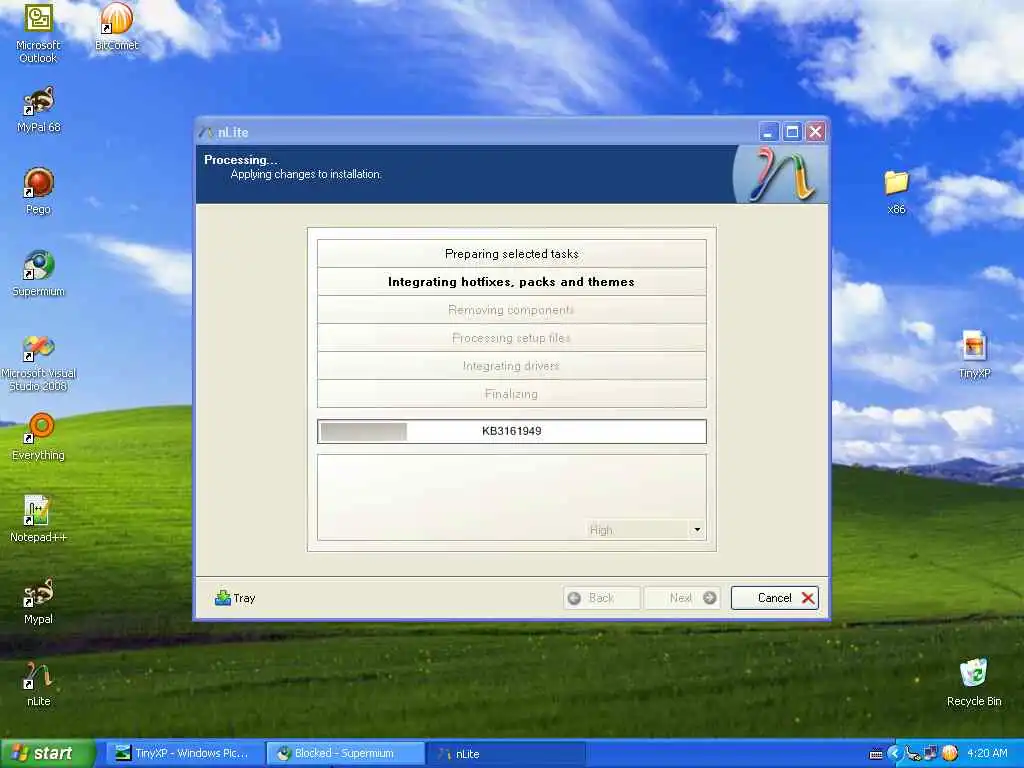Click the Start button

(x=47, y=753)
